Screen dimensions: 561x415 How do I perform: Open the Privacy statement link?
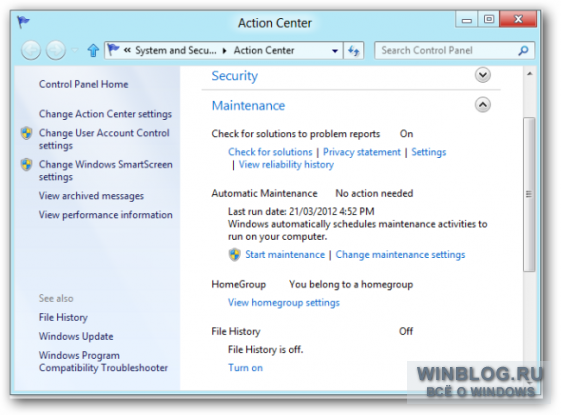(362, 152)
